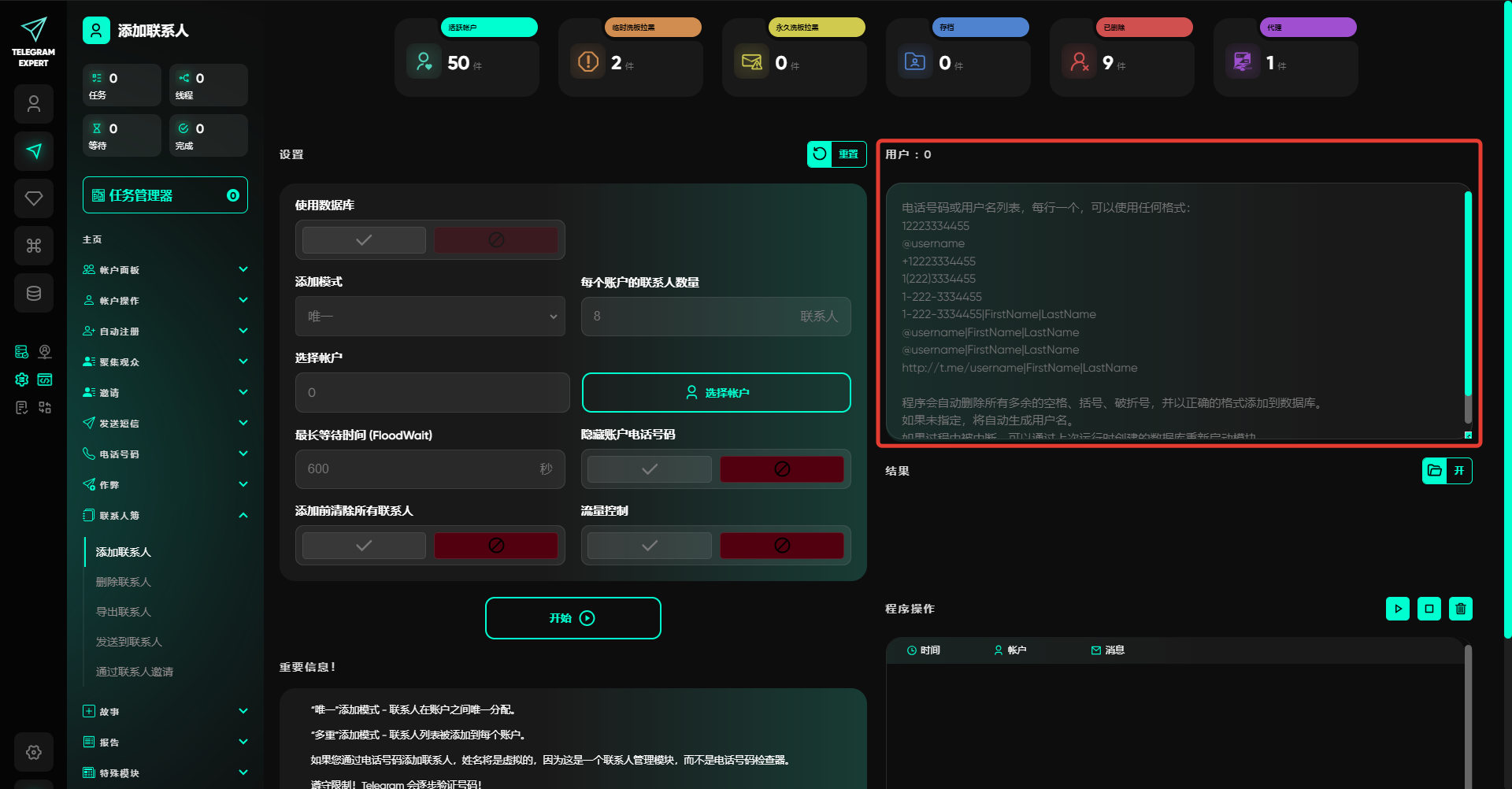This screenshot has width=1512, height=789.
Task: Click the stop icon in 程序操作
Action: [1429, 609]
